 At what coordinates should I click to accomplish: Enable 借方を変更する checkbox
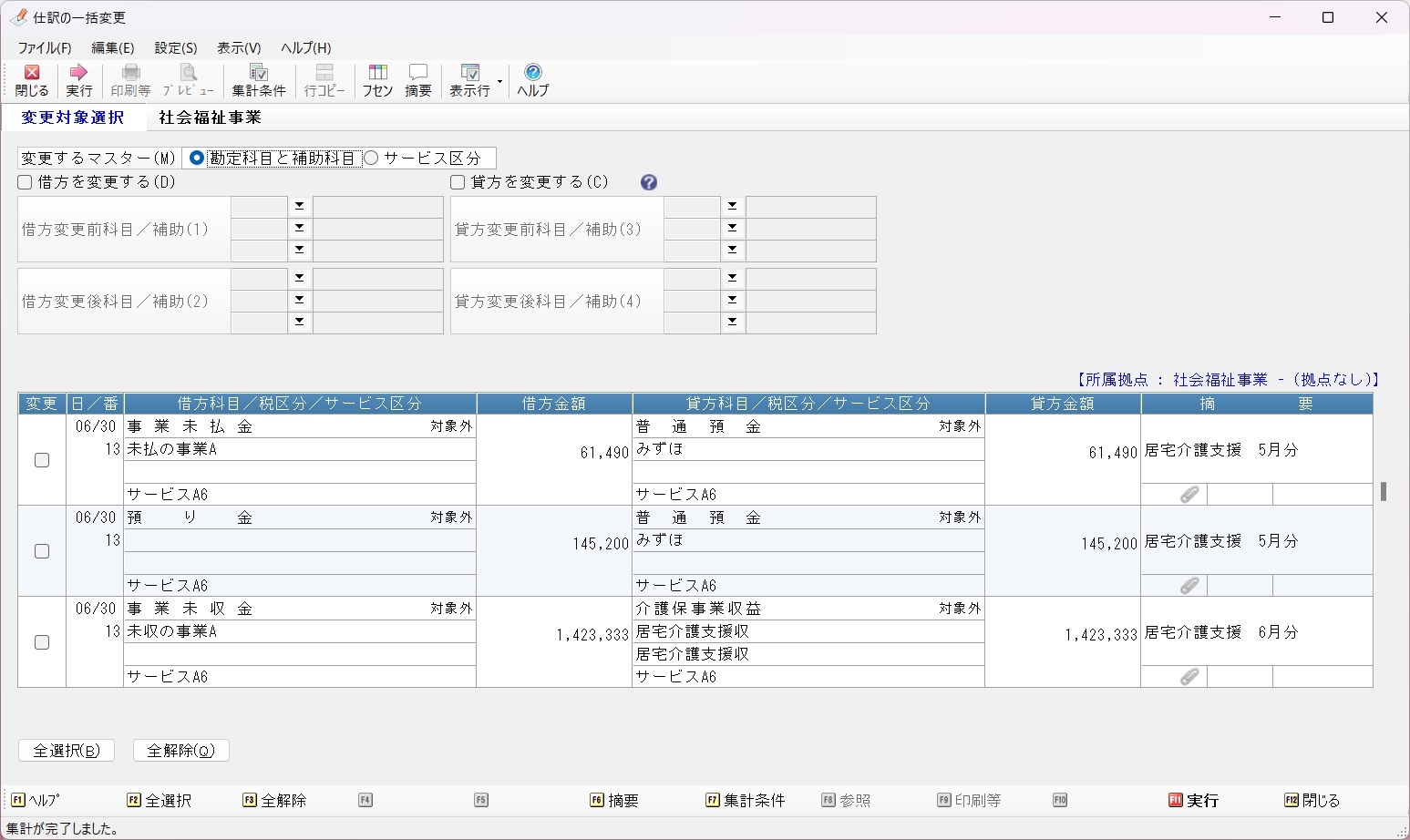(x=26, y=182)
